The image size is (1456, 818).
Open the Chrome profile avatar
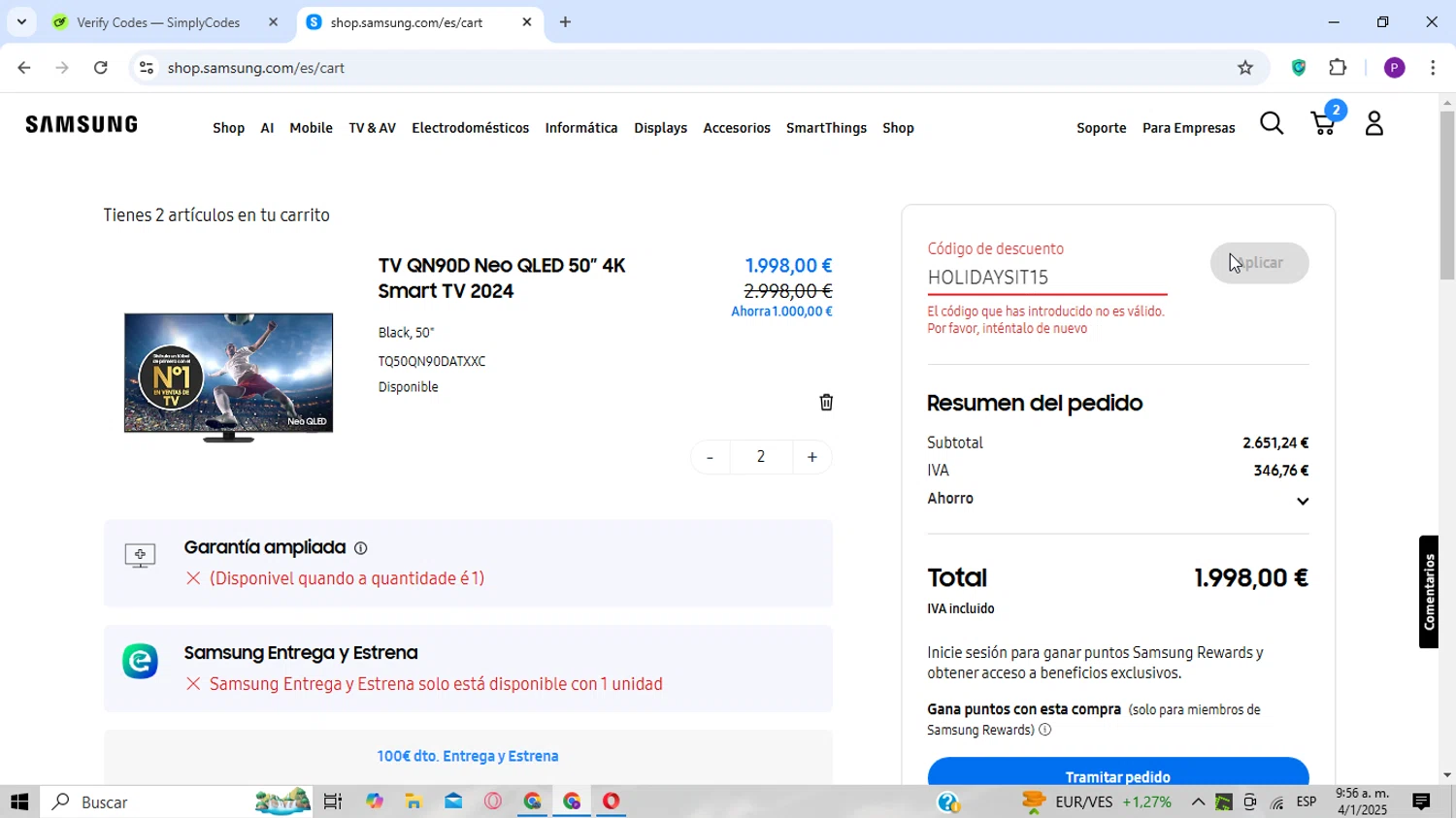pyautogui.click(x=1395, y=68)
